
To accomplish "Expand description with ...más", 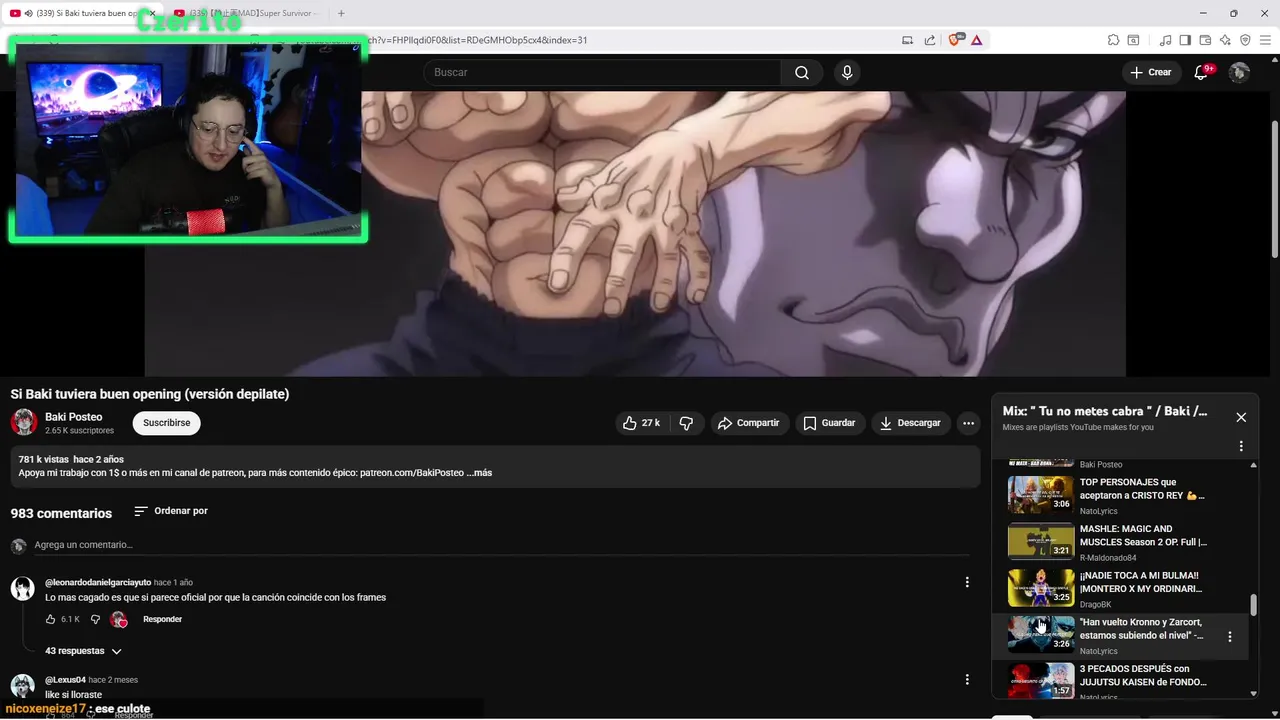I will click(479, 473).
